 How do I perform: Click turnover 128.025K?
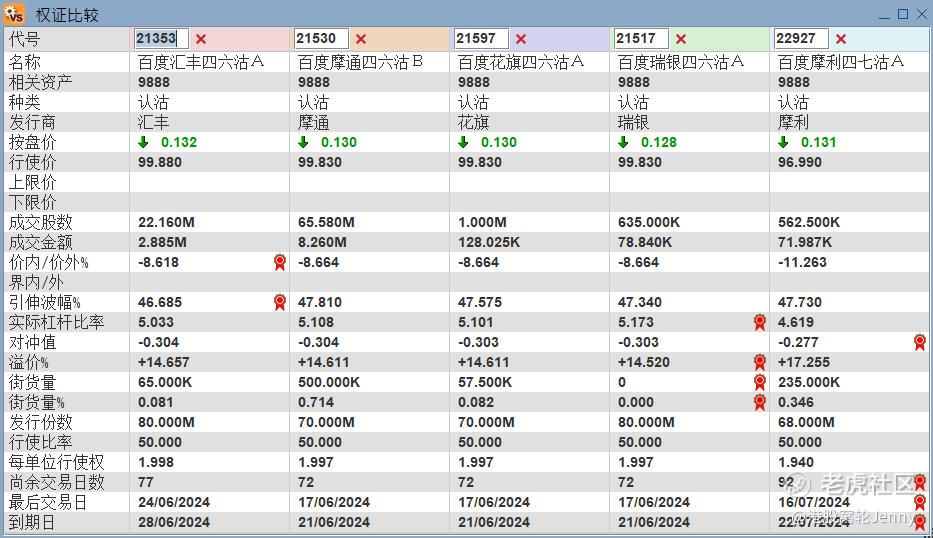[x=489, y=242]
